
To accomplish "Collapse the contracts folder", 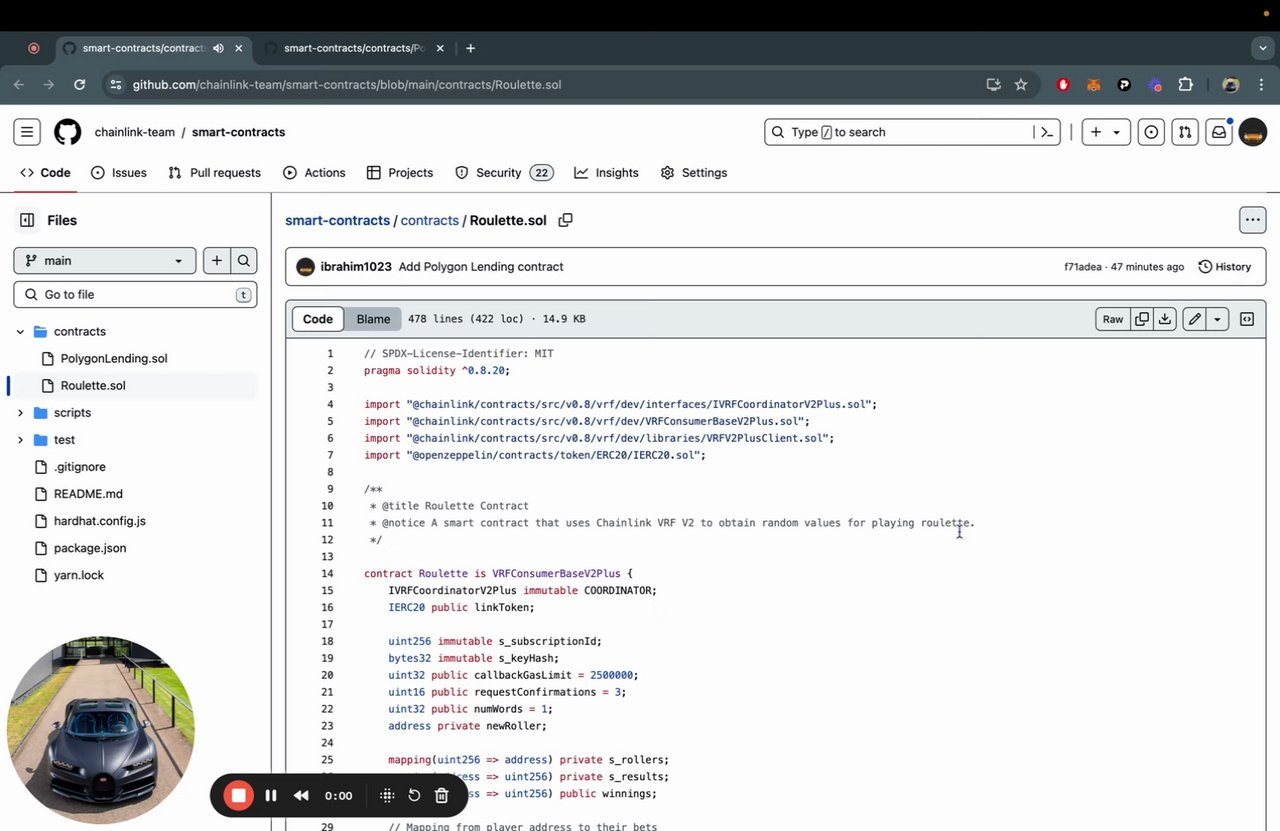I will [x=20, y=331].
